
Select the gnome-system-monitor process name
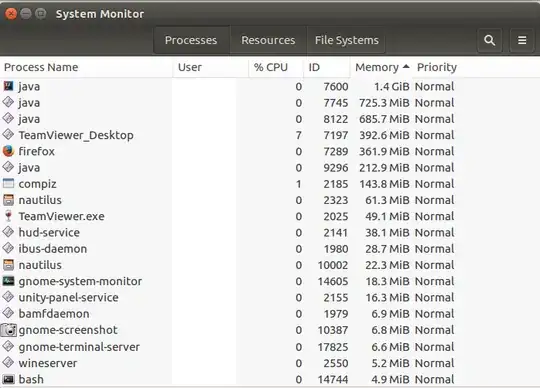pos(80,282)
